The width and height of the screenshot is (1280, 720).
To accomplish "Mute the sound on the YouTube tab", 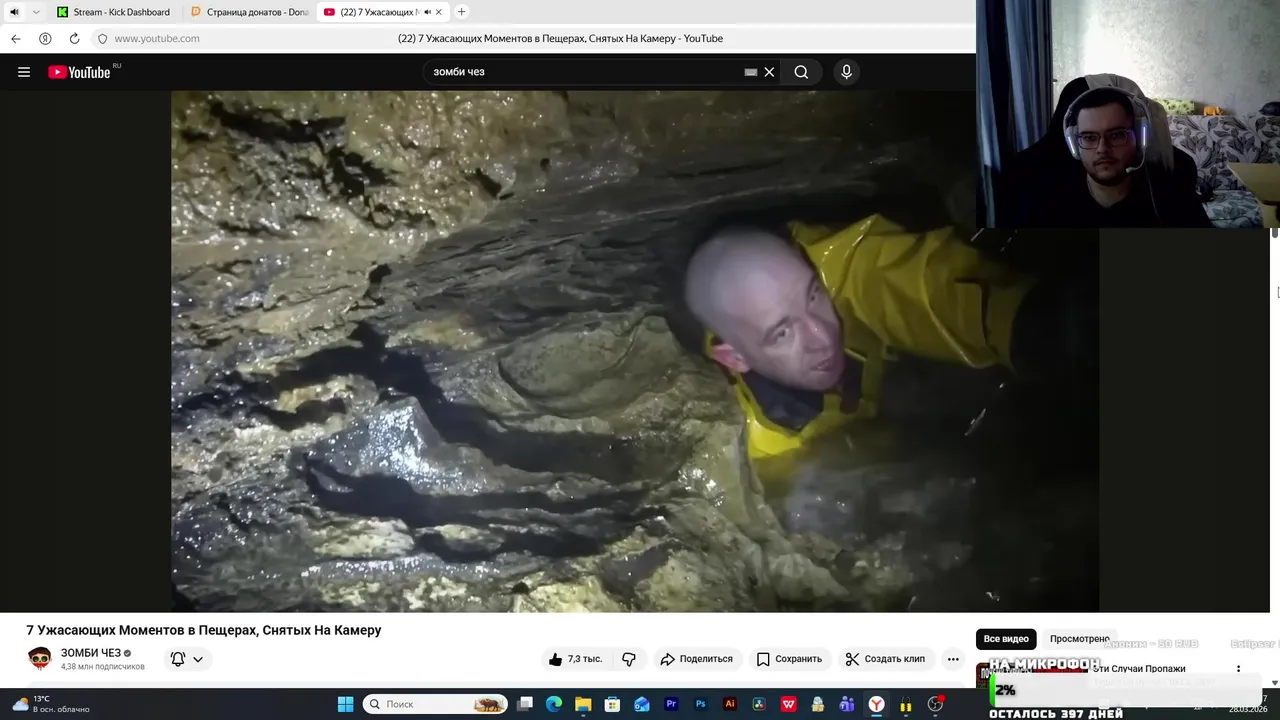I will point(427,12).
